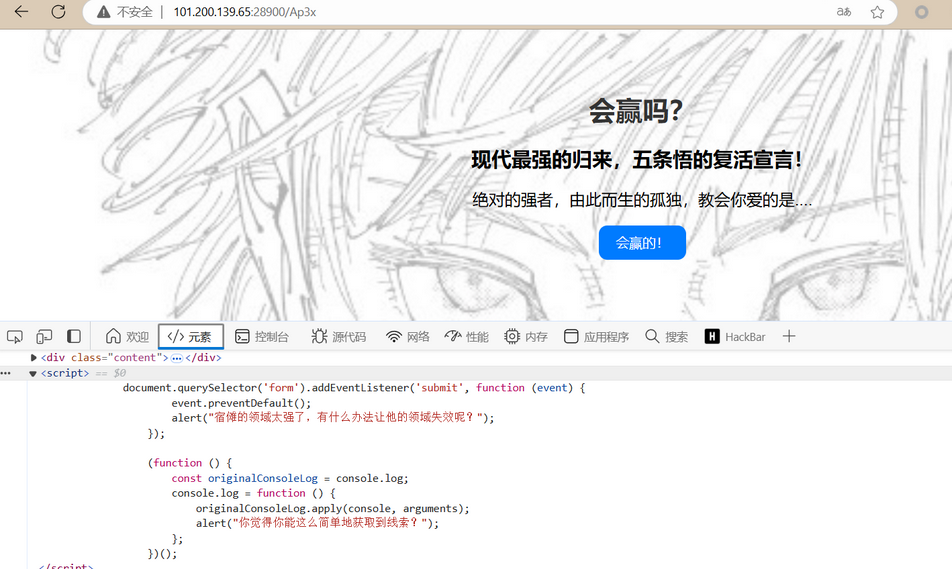Click the address bar URL 101.200.139.65:28900/Ap3x
The image size is (952, 569).
(x=245, y=12)
